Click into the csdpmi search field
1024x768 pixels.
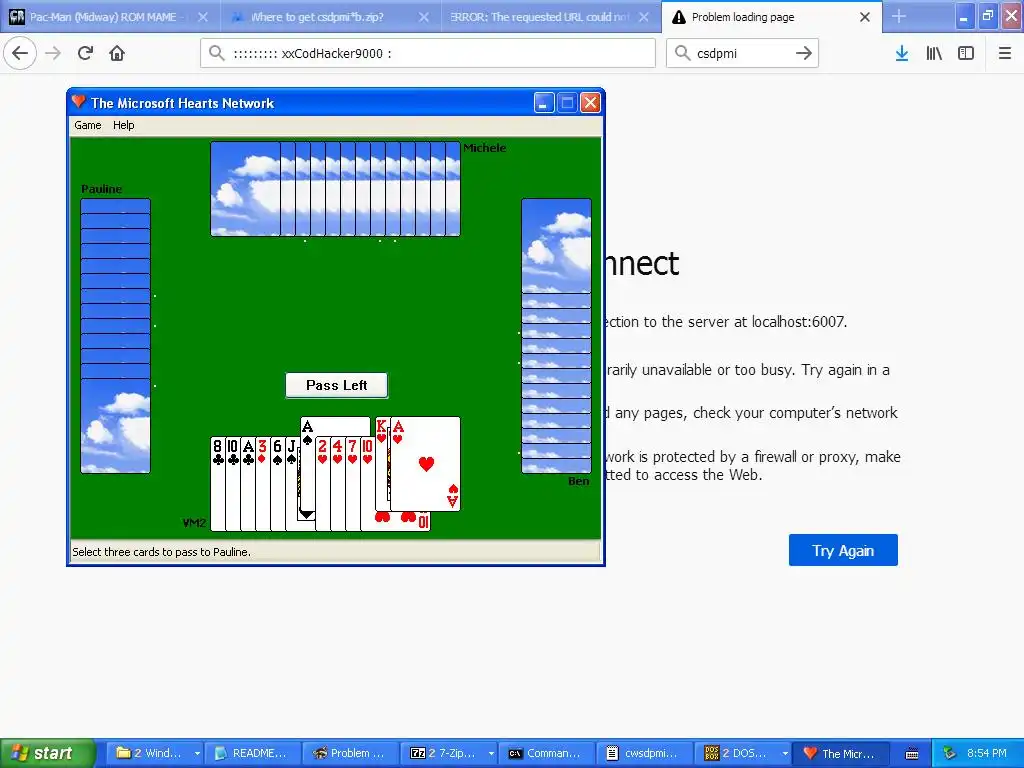(x=742, y=53)
